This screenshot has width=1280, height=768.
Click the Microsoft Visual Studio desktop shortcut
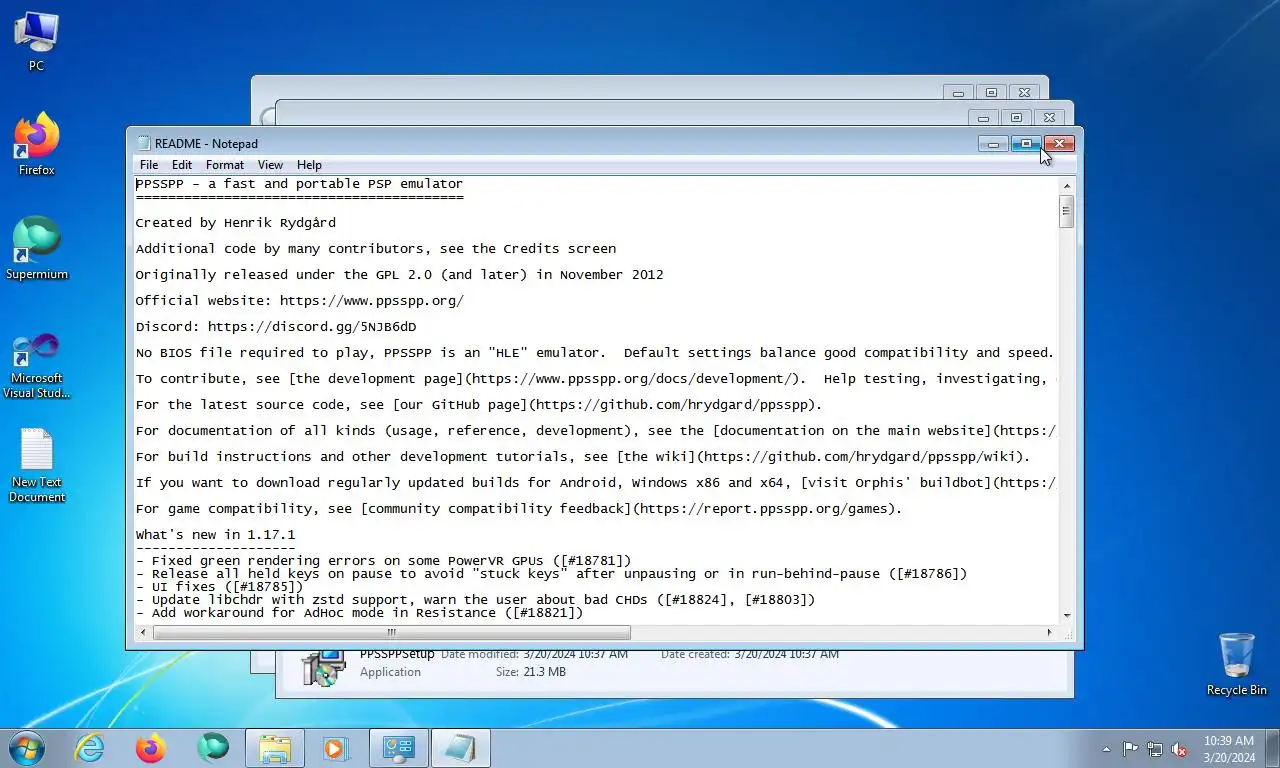tap(37, 366)
